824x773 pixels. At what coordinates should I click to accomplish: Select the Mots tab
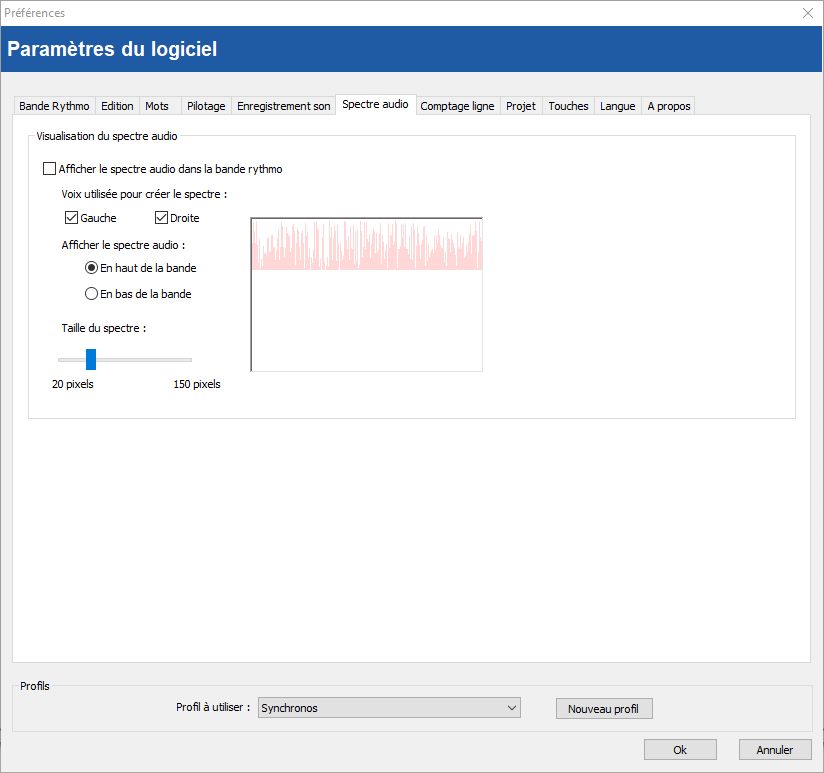pos(157,106)
